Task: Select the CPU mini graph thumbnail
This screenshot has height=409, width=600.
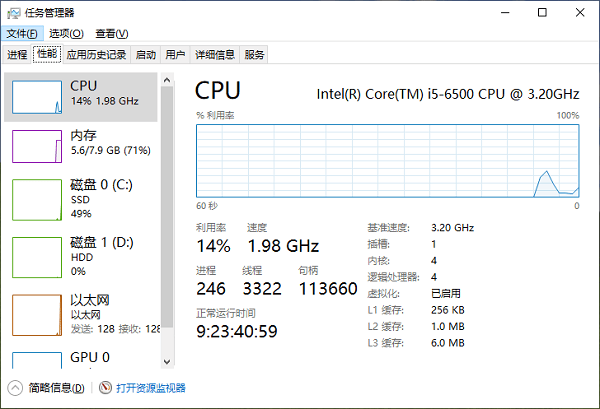Action: tap(37, 95)
